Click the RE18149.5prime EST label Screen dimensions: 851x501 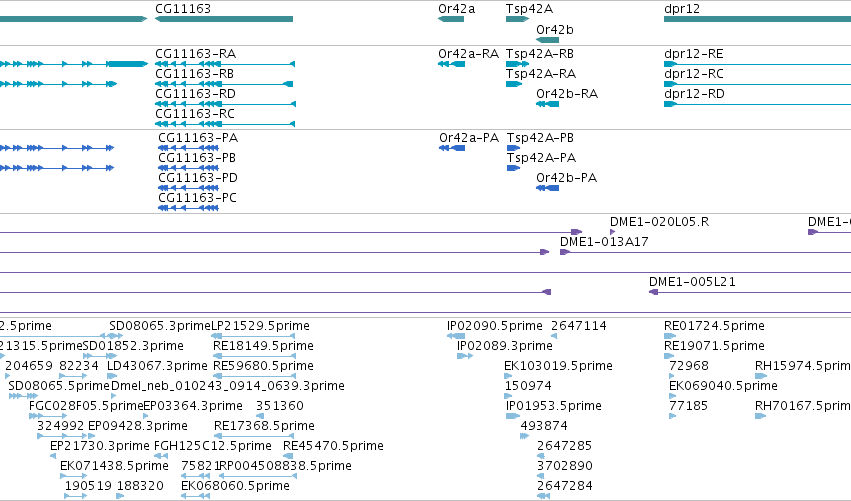263,346
